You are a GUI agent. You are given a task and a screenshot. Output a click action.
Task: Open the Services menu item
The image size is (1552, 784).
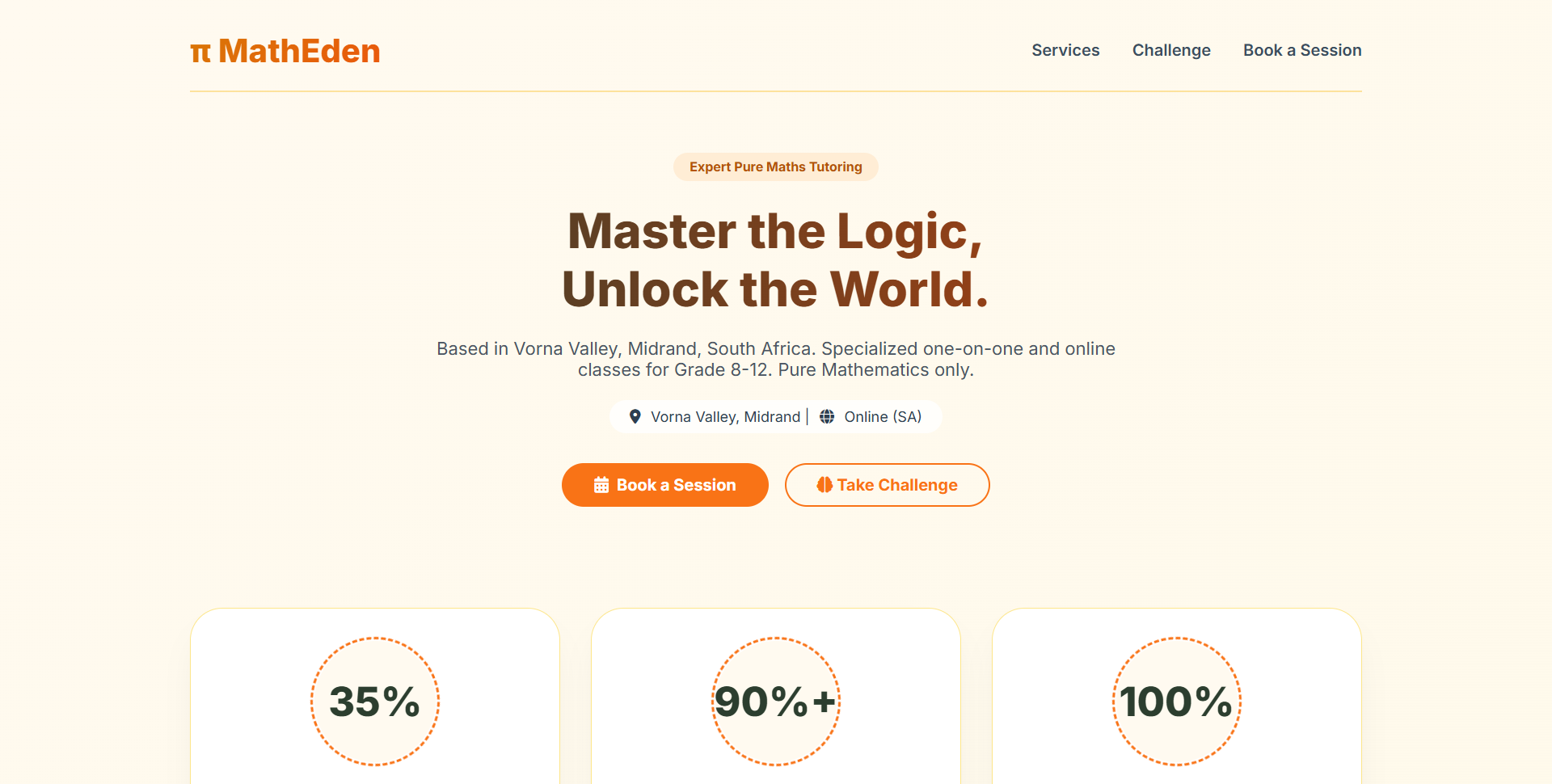pos(1065,50)
